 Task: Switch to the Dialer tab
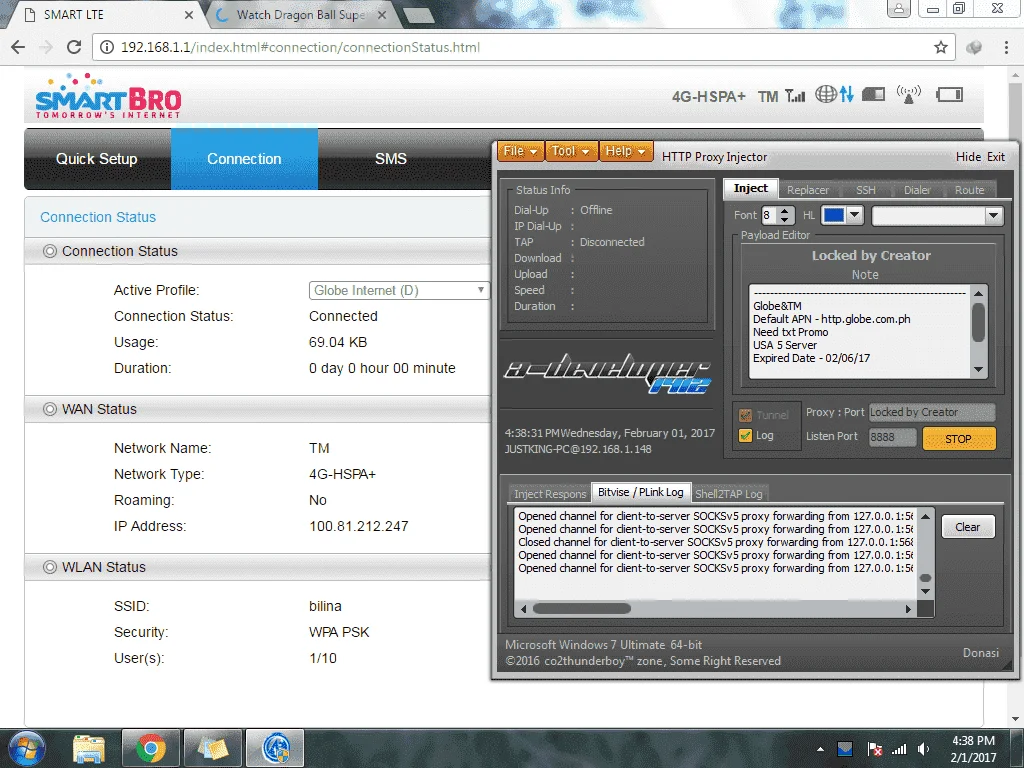(x=917, y=190)
